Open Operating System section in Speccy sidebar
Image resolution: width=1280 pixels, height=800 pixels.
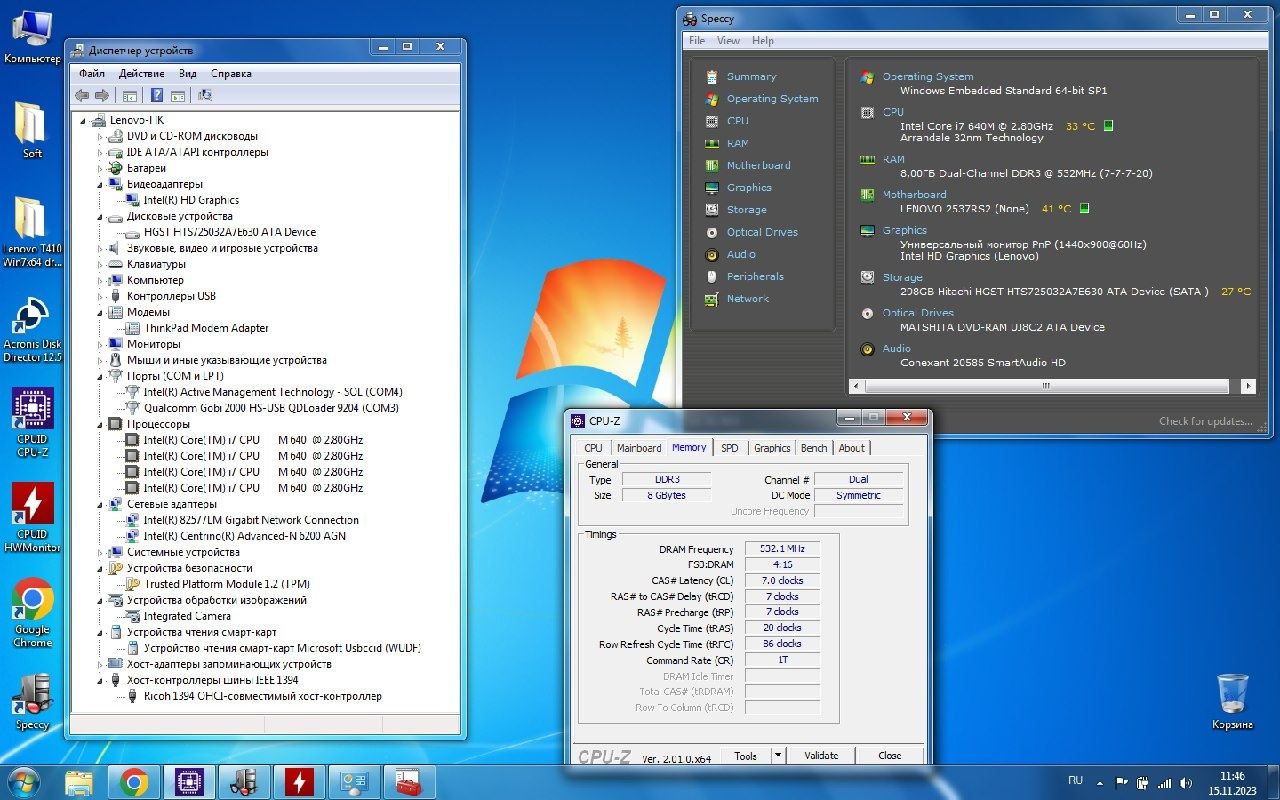(x=772, y=99)
